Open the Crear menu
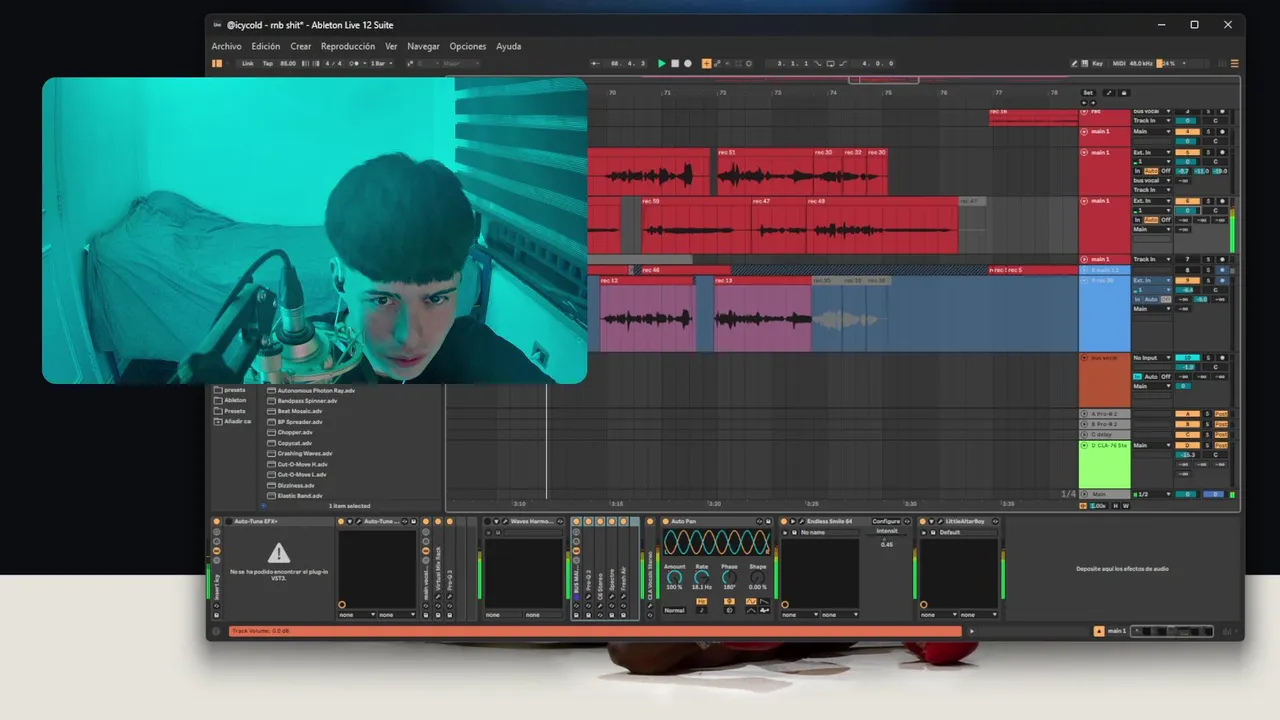Screen dimensions: 1280x720 [301, 46]
